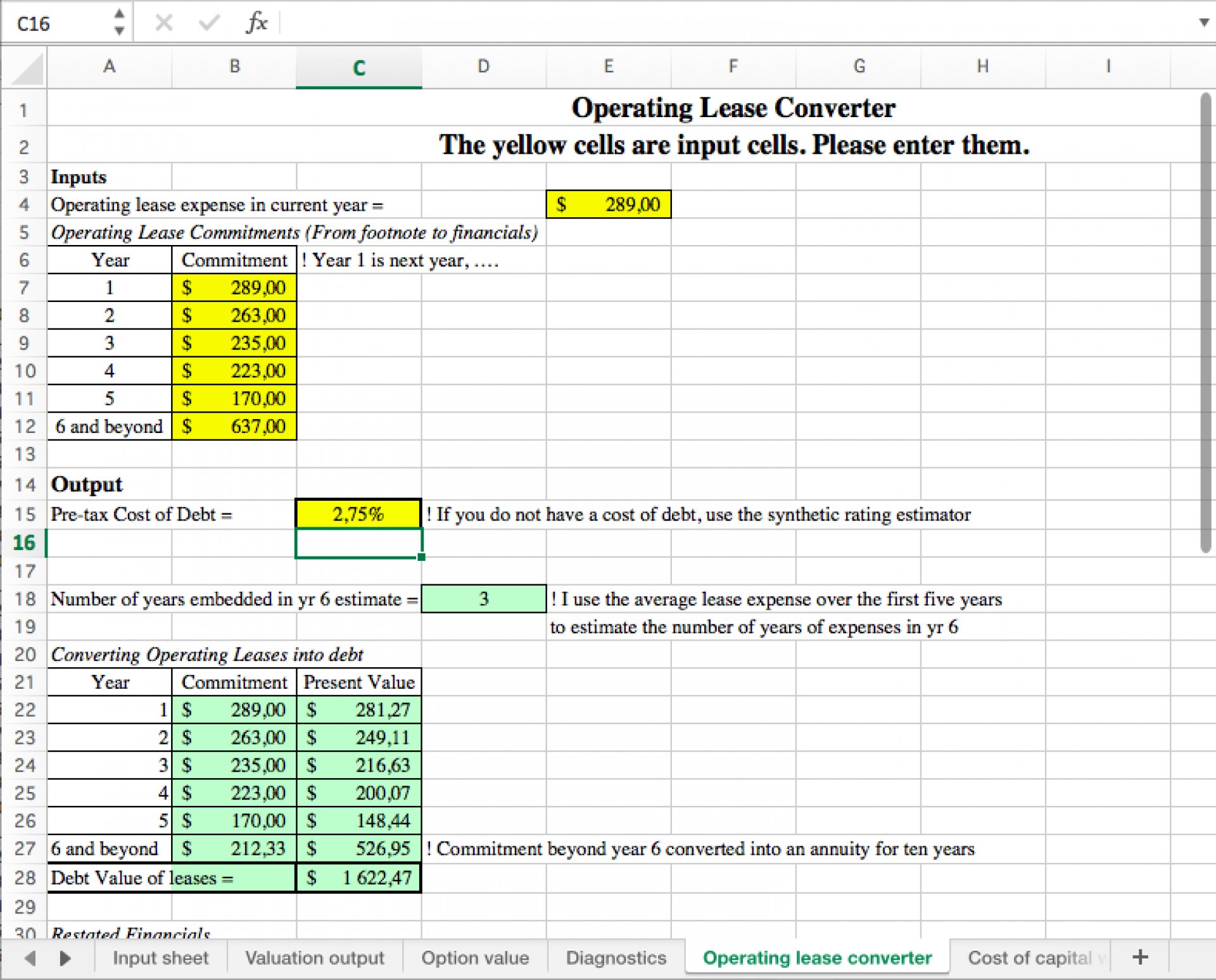Click the Name Box showing C16
This screenshot has height=980, width=1216.
click(57, 23)
